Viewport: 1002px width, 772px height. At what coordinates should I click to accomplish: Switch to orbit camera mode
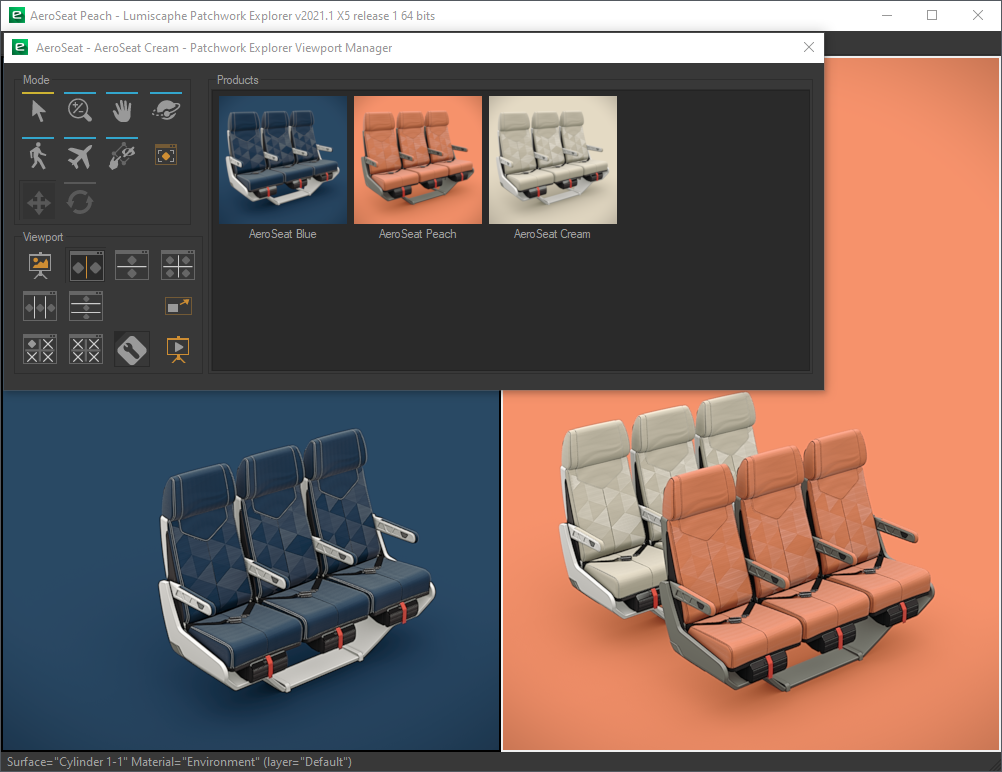coord(165,111)
